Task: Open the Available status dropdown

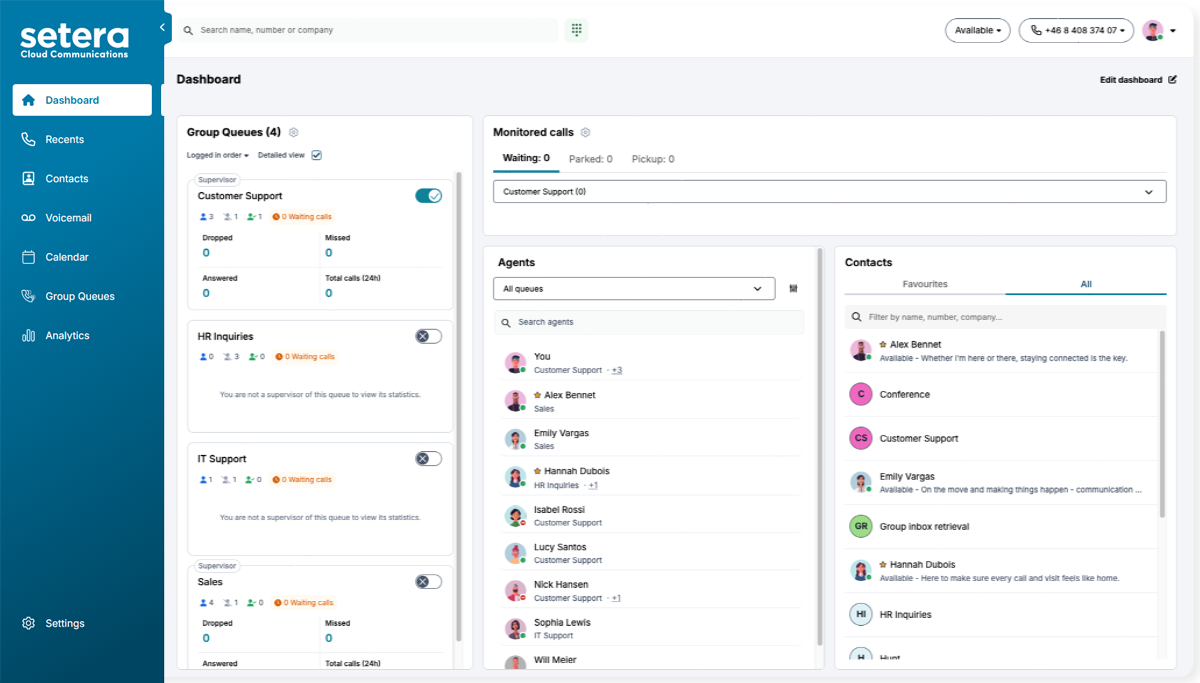Action: [977, 30]
